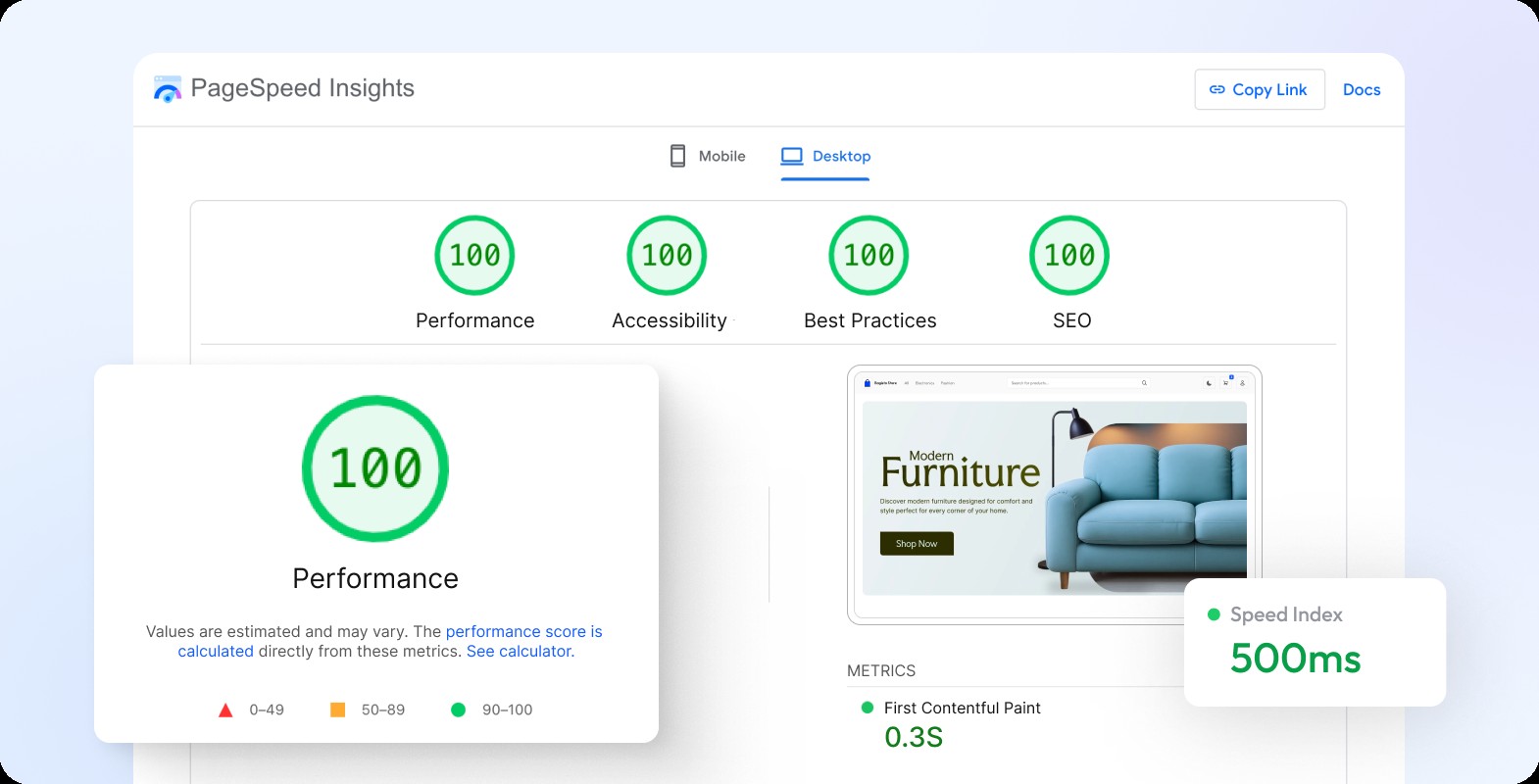Click the Furniture headline in the preview
1539x784 pixels.
tap(961, 472)
